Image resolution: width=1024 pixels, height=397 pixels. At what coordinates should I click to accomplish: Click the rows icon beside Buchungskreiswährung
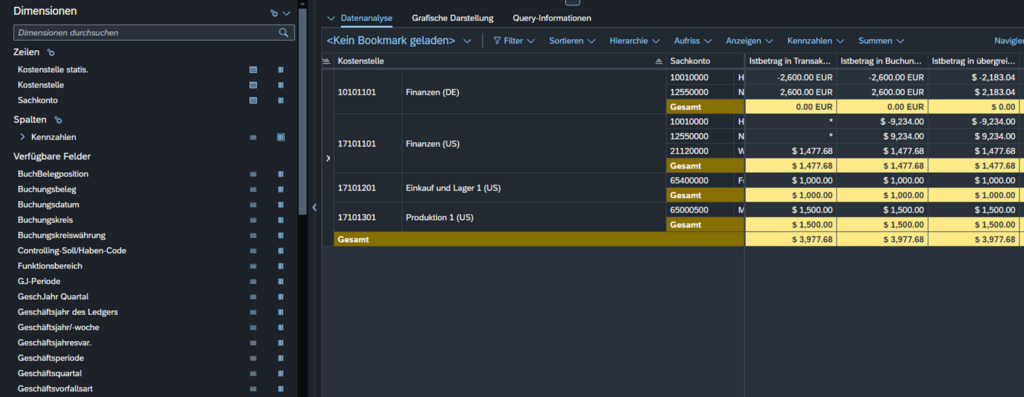click(x=253, y=235)
